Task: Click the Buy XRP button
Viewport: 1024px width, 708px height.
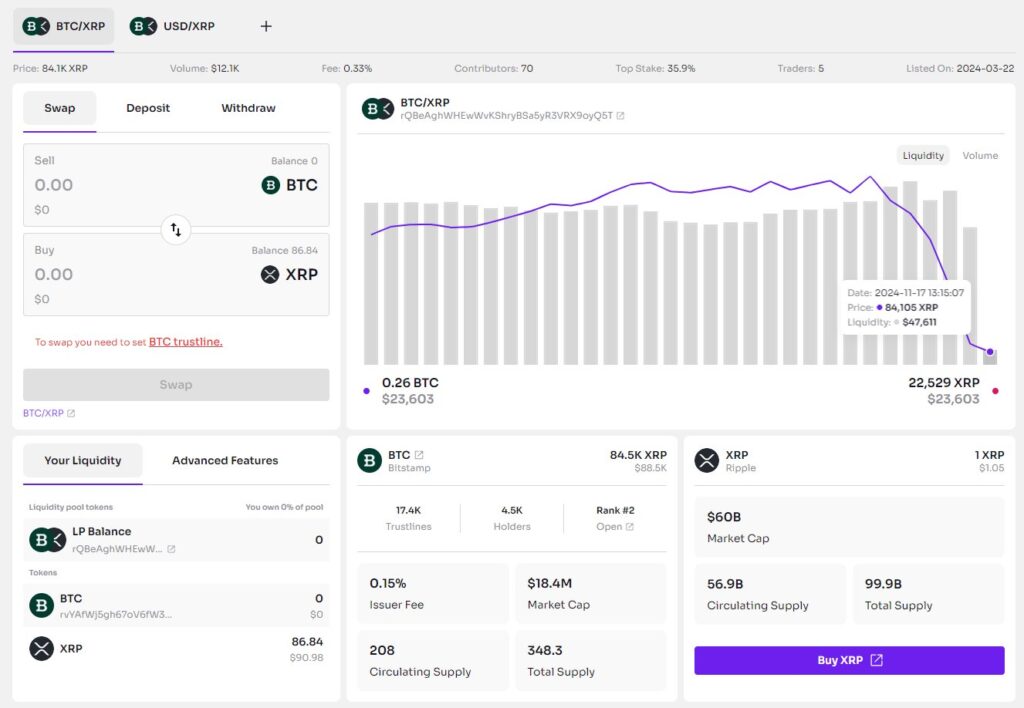Action: 848,660
